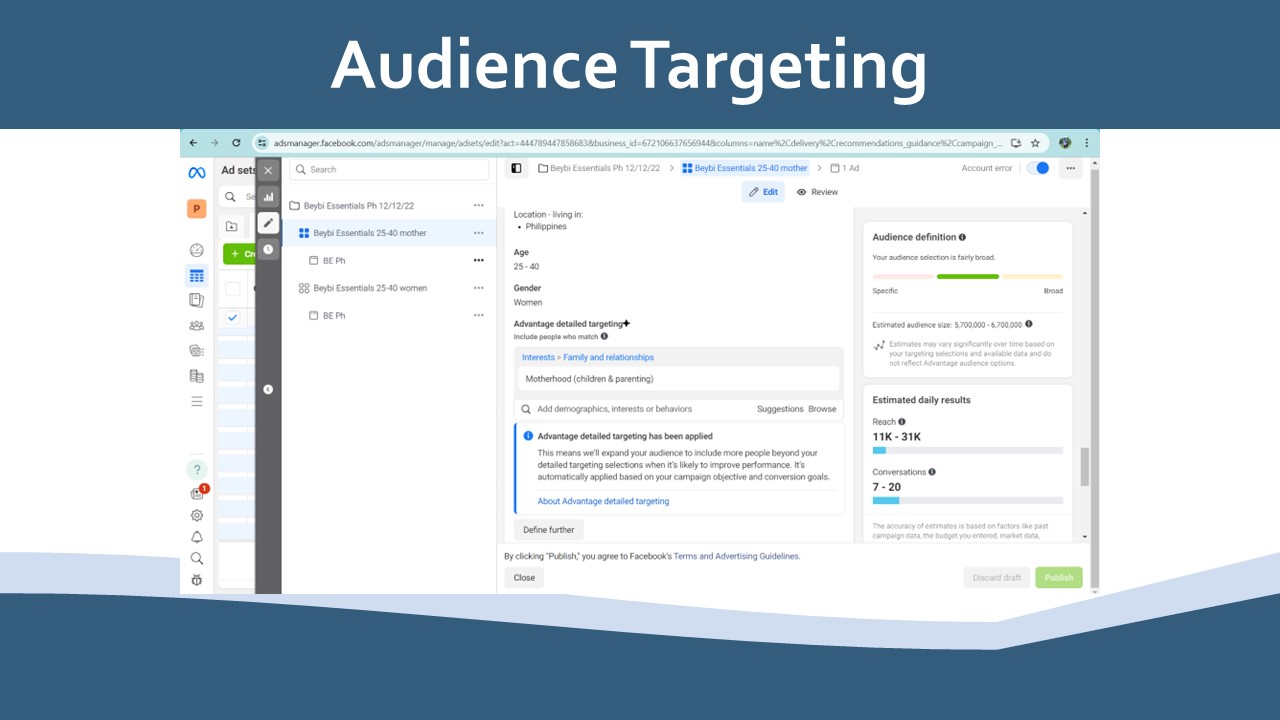Open options for Beybi Essentials Ph 12/12/22 campaign
The image size is (1280, 720).
(478, 206)
